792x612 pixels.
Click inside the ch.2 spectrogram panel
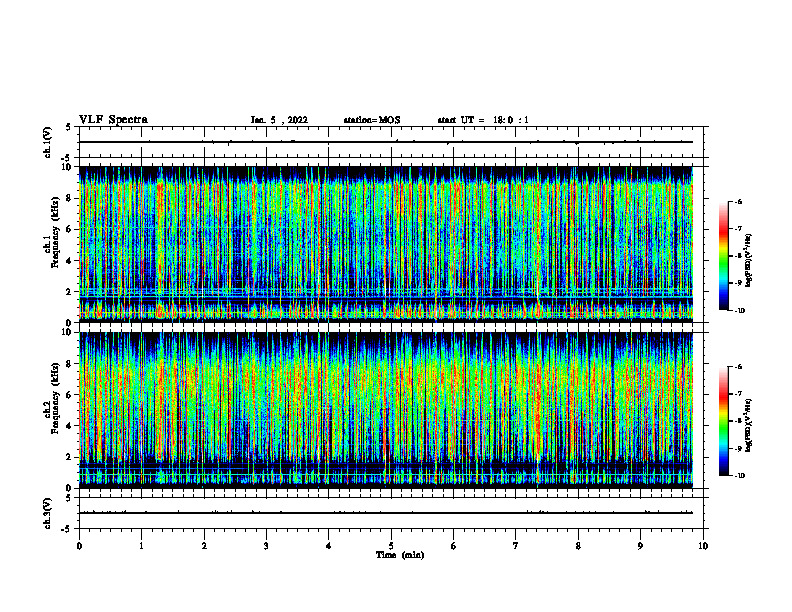[386, 410]
